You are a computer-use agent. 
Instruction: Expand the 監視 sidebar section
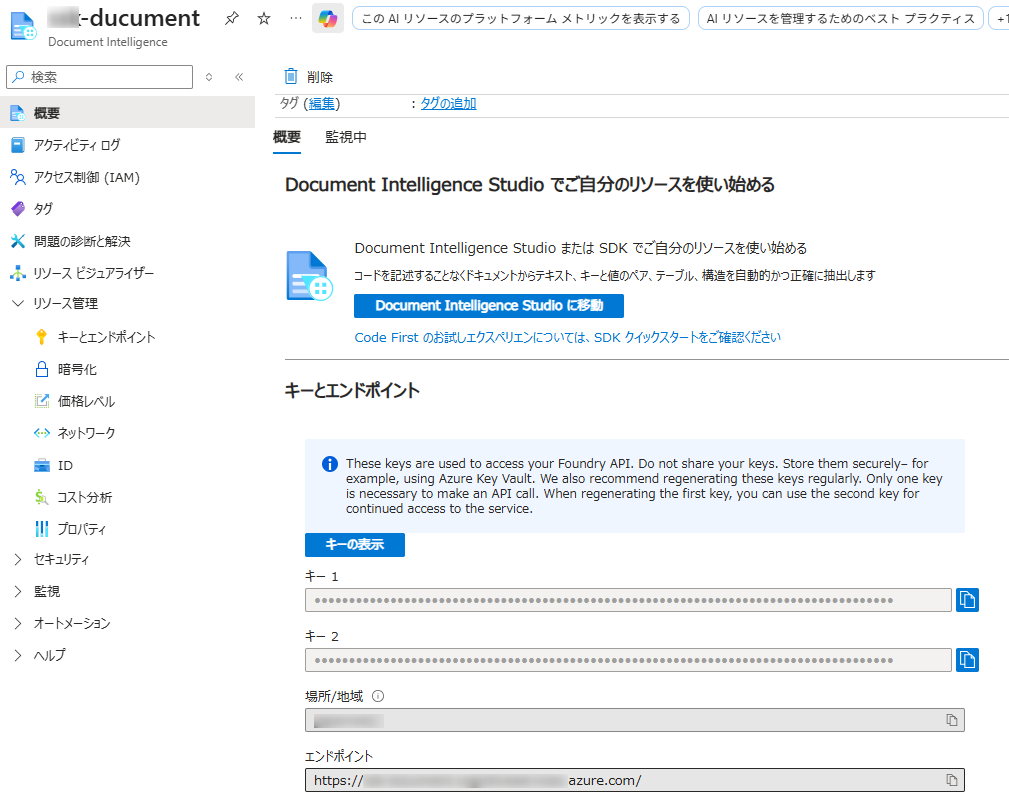(x=18, y=592)
